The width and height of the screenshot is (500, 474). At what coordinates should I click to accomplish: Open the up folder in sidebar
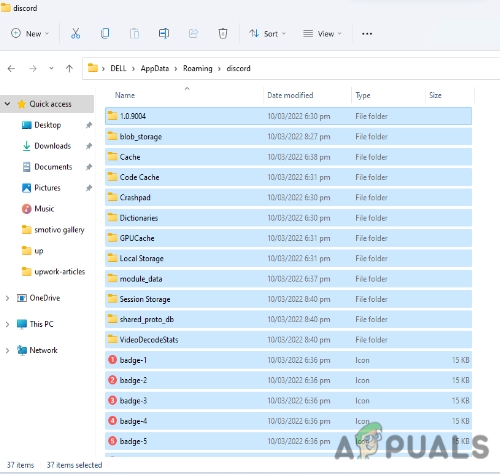tap(39, 251)
